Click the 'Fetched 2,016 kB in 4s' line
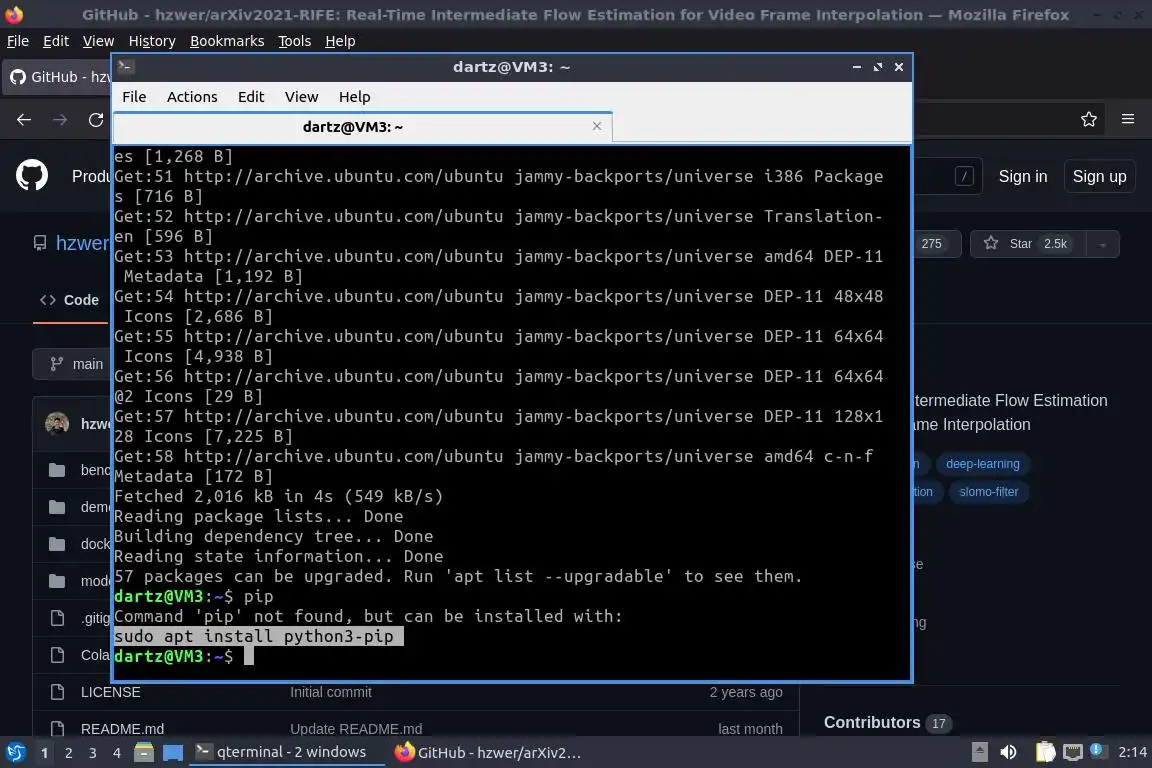 tap(278, 496)
